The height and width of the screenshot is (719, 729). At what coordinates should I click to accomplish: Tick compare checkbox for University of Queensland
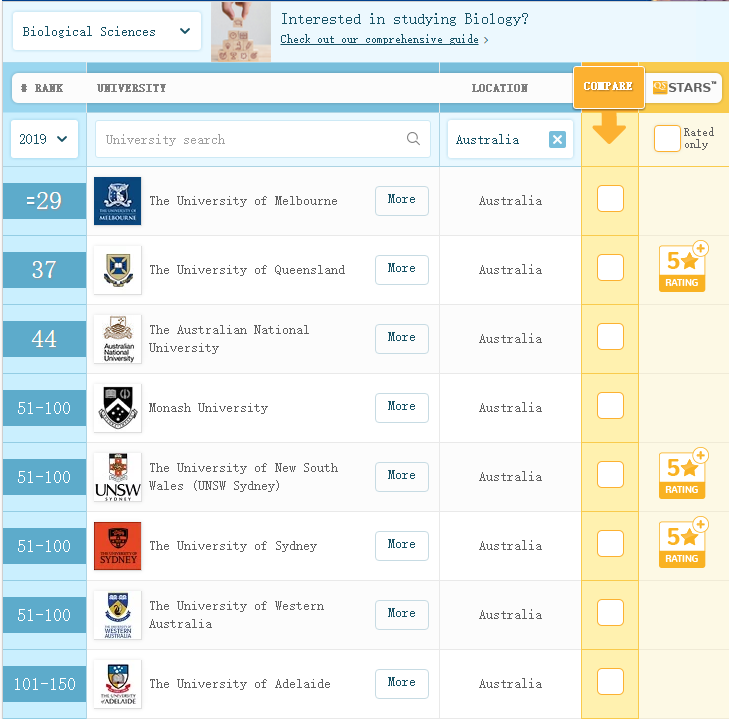point(610,267)
